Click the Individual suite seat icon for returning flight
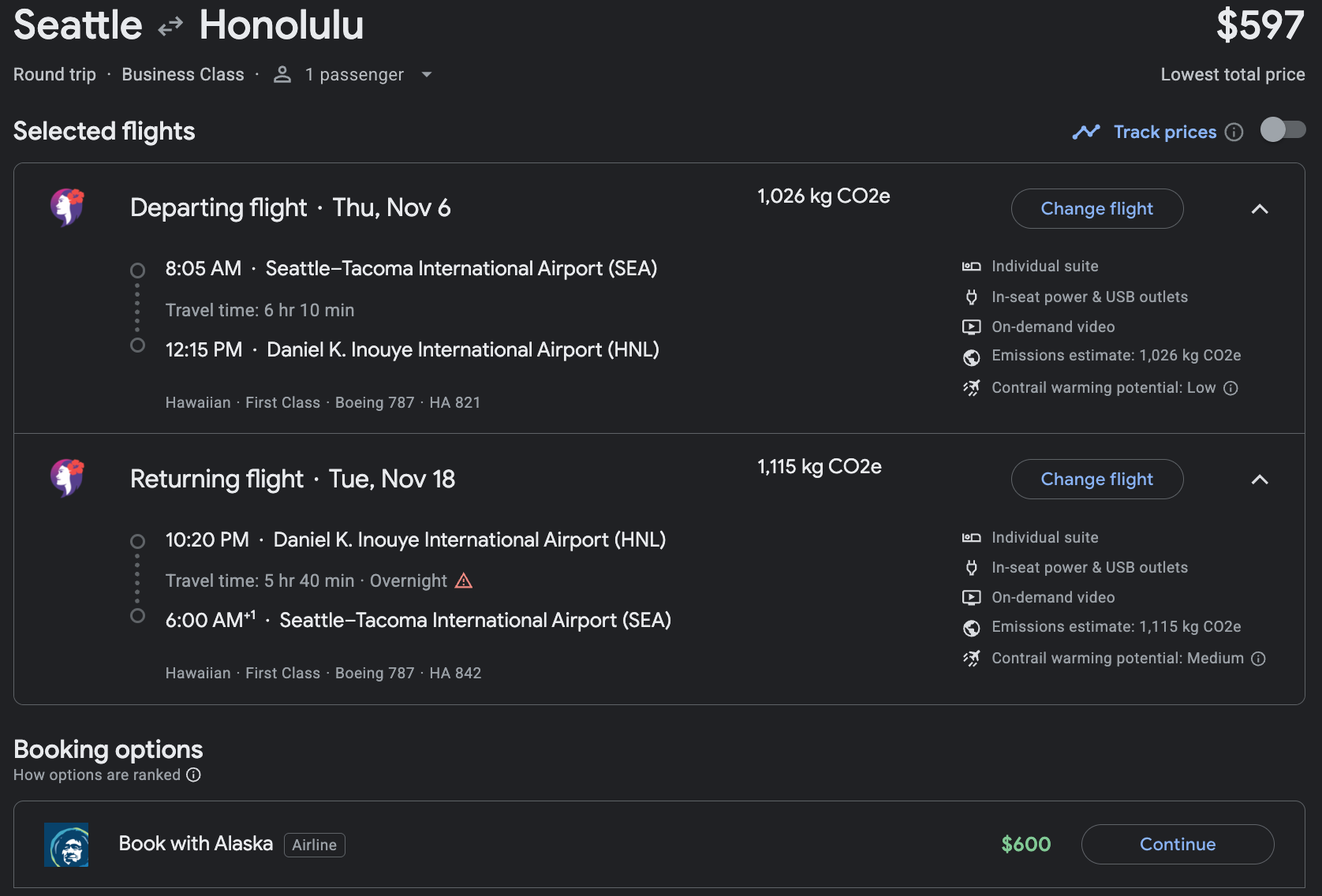Image resolution: width=1322 pixels, height=896 pixels. pos(972,538)
